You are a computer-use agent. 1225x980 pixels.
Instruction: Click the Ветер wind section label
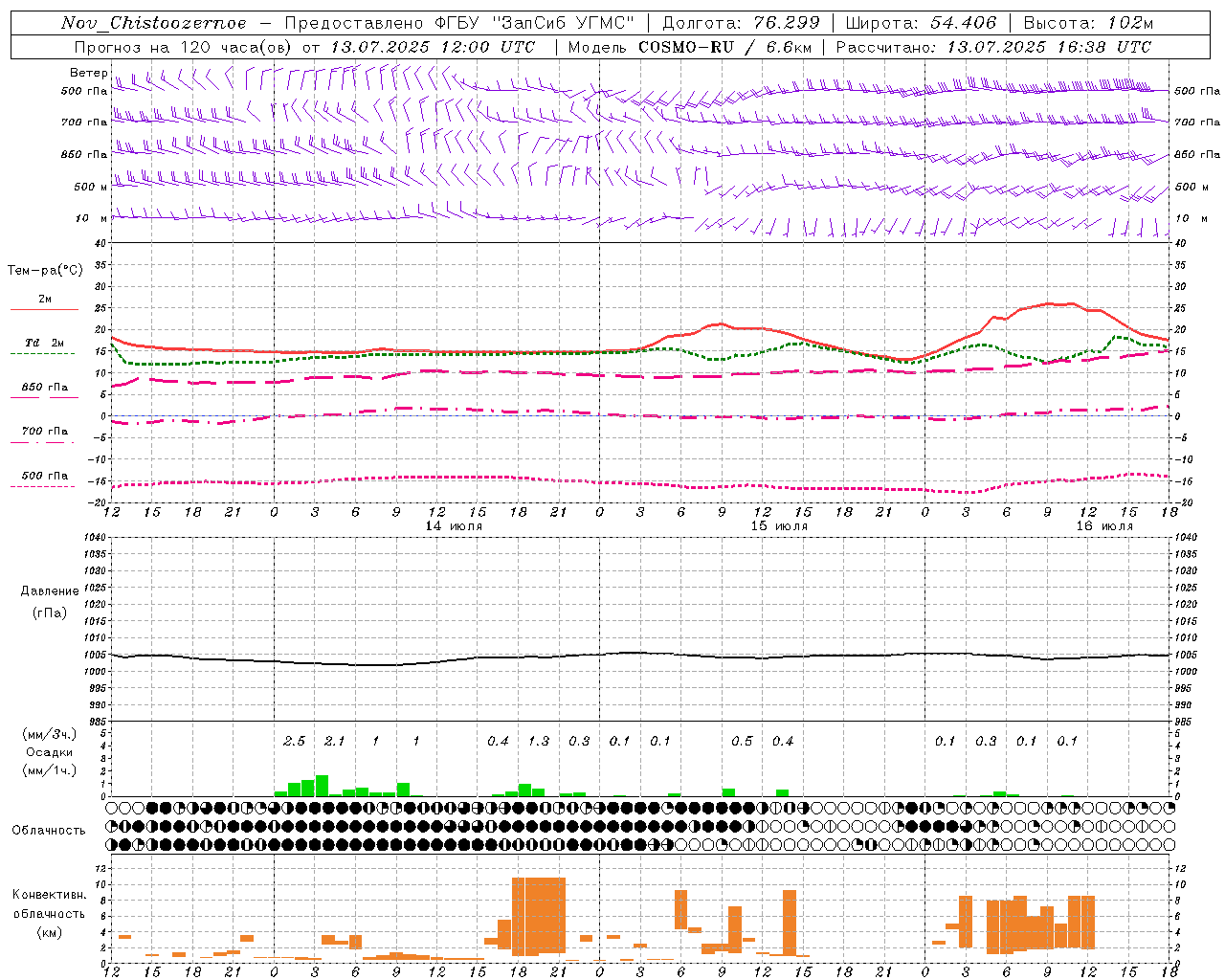click(88, 73)
